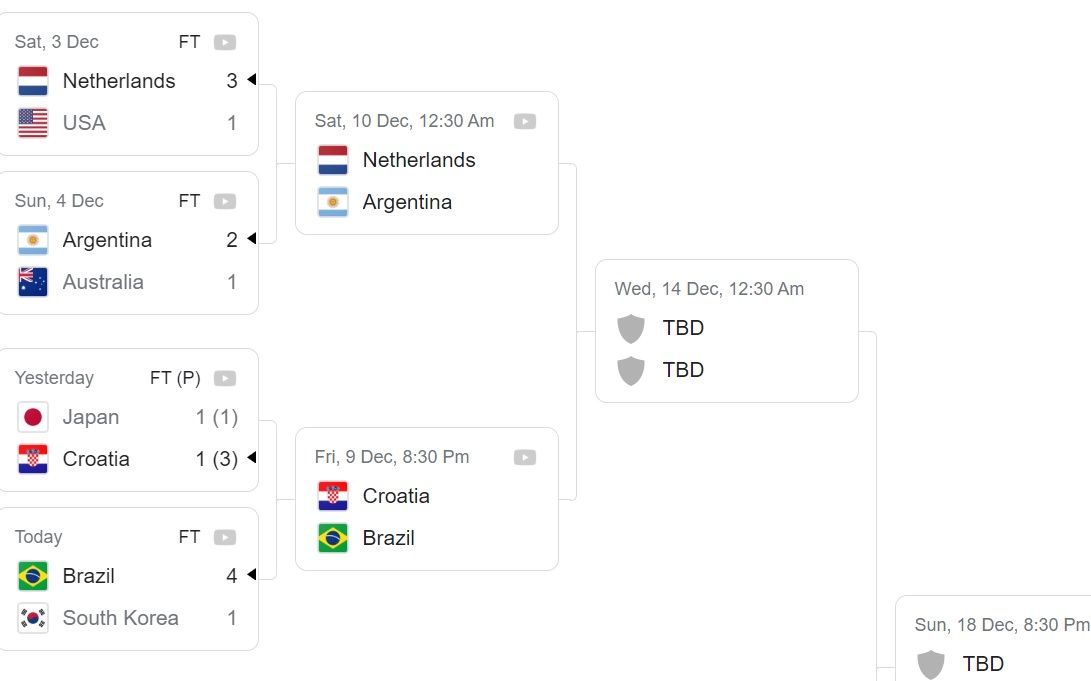Screen dimensions: 1091x681
Task: Select the South Korea flag icon
Action: (31, 618)
